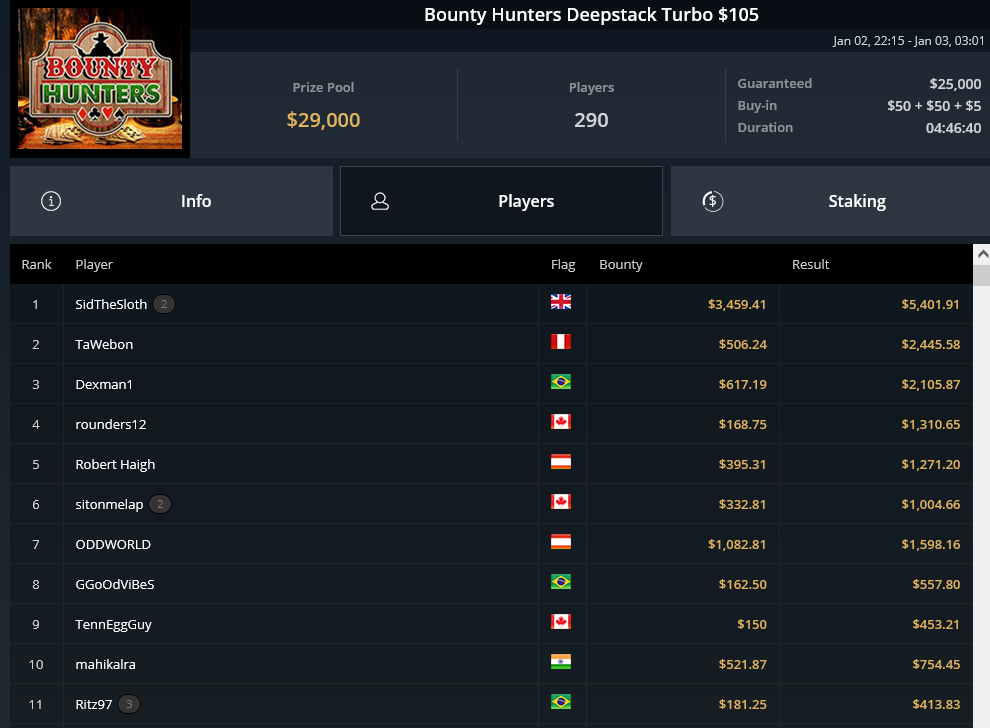Screen dimensions: 990x728
Task: Click the $1,598.16 result value
Action: point(931,544)
